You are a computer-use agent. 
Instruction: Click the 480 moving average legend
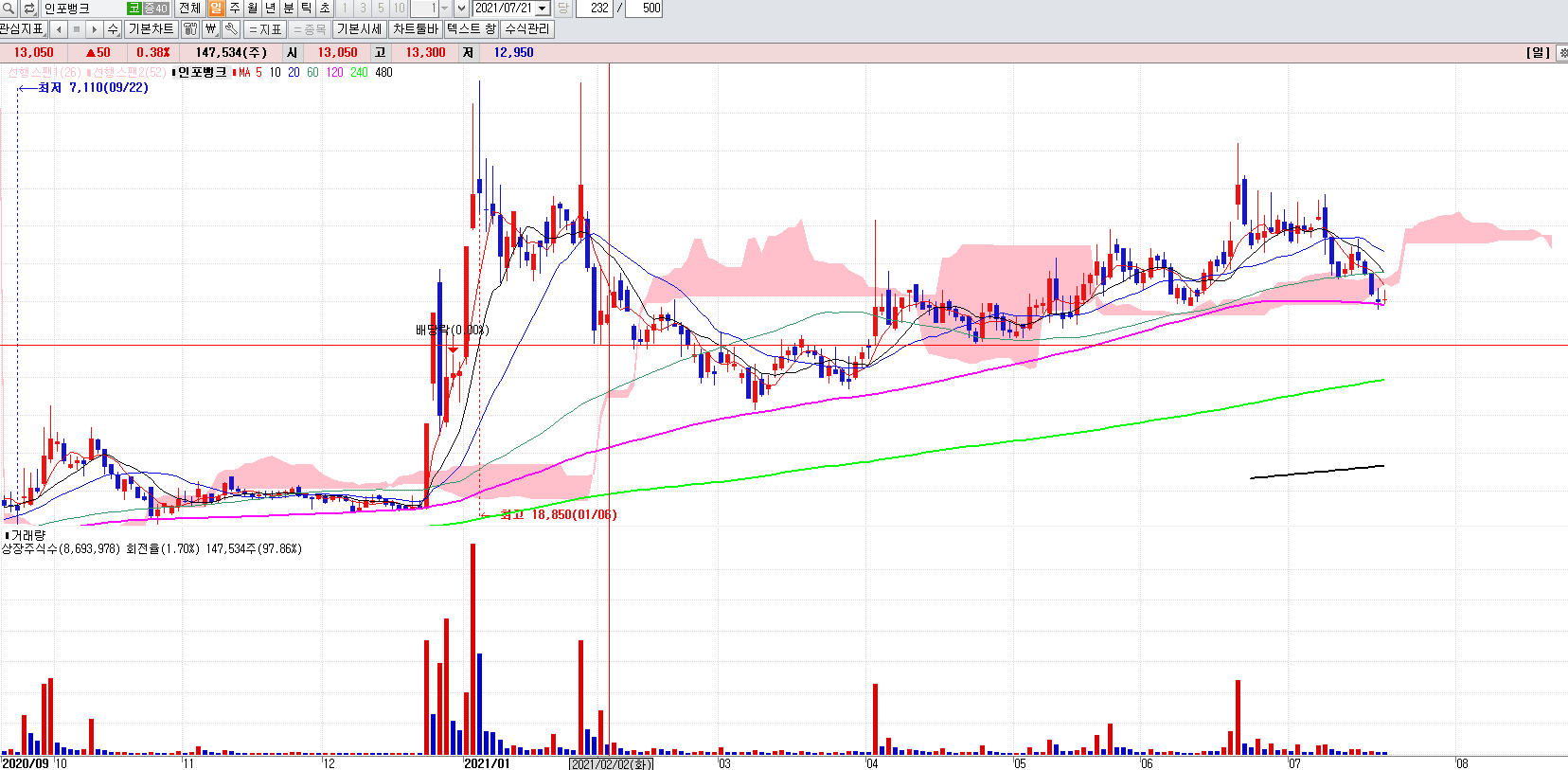pos(383,72)
